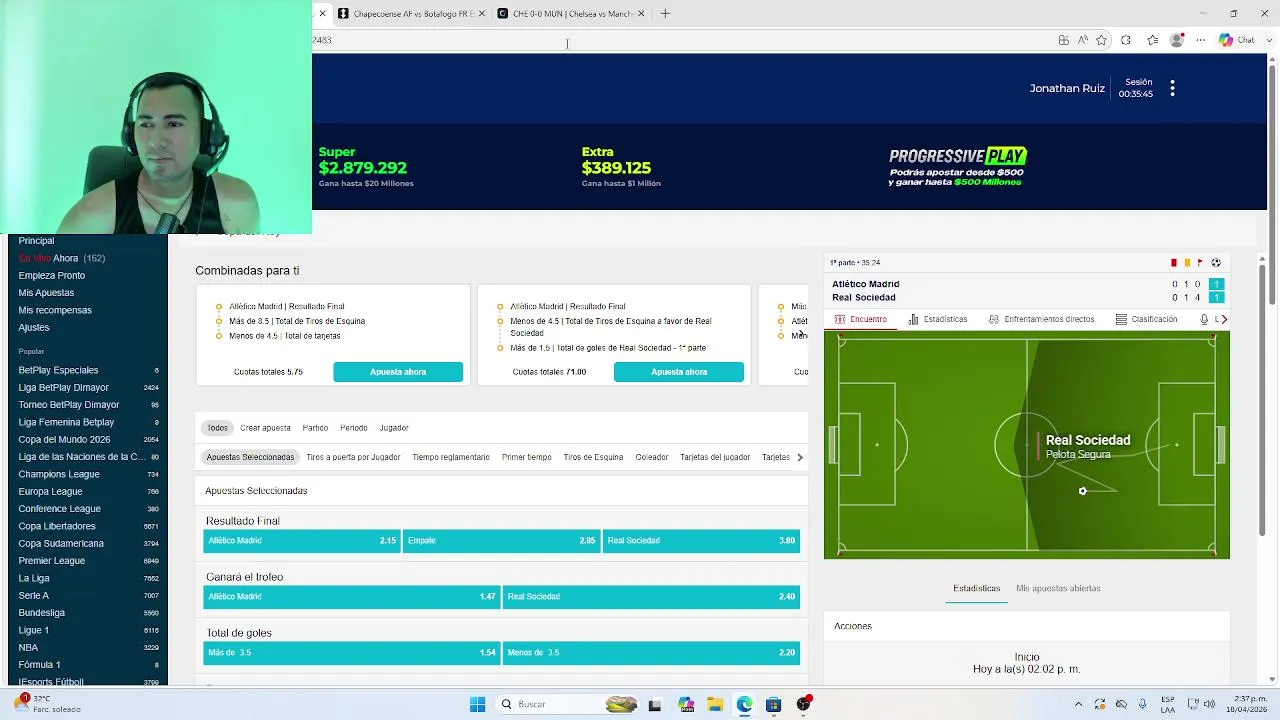Image resolution: width=1280 pixels, height=720 pixels.
Task: Select the Tiros de Esquina category
Action: [x=593, y=457]
